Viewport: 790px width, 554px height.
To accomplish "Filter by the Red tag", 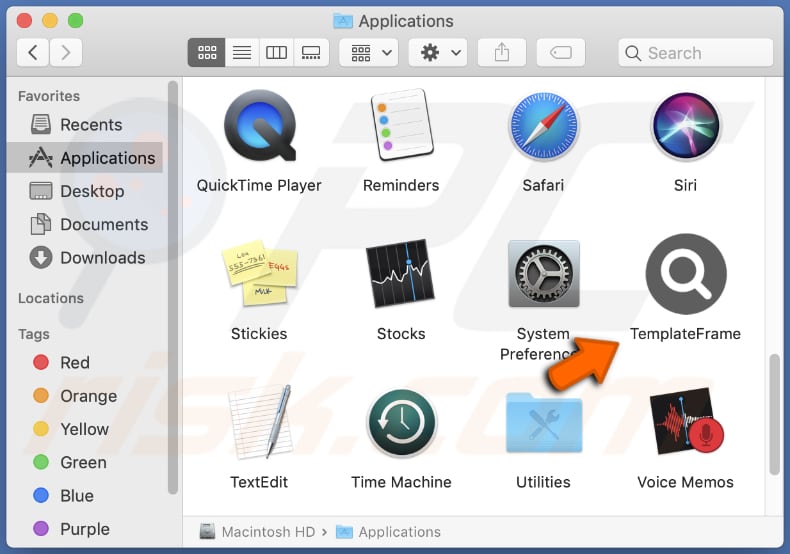I will tap(85, 362).
